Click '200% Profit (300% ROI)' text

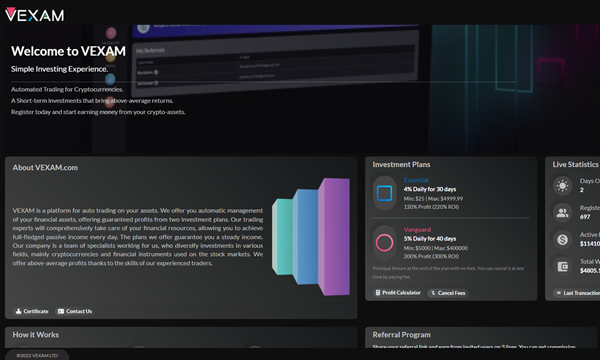(x=431, y=256)
